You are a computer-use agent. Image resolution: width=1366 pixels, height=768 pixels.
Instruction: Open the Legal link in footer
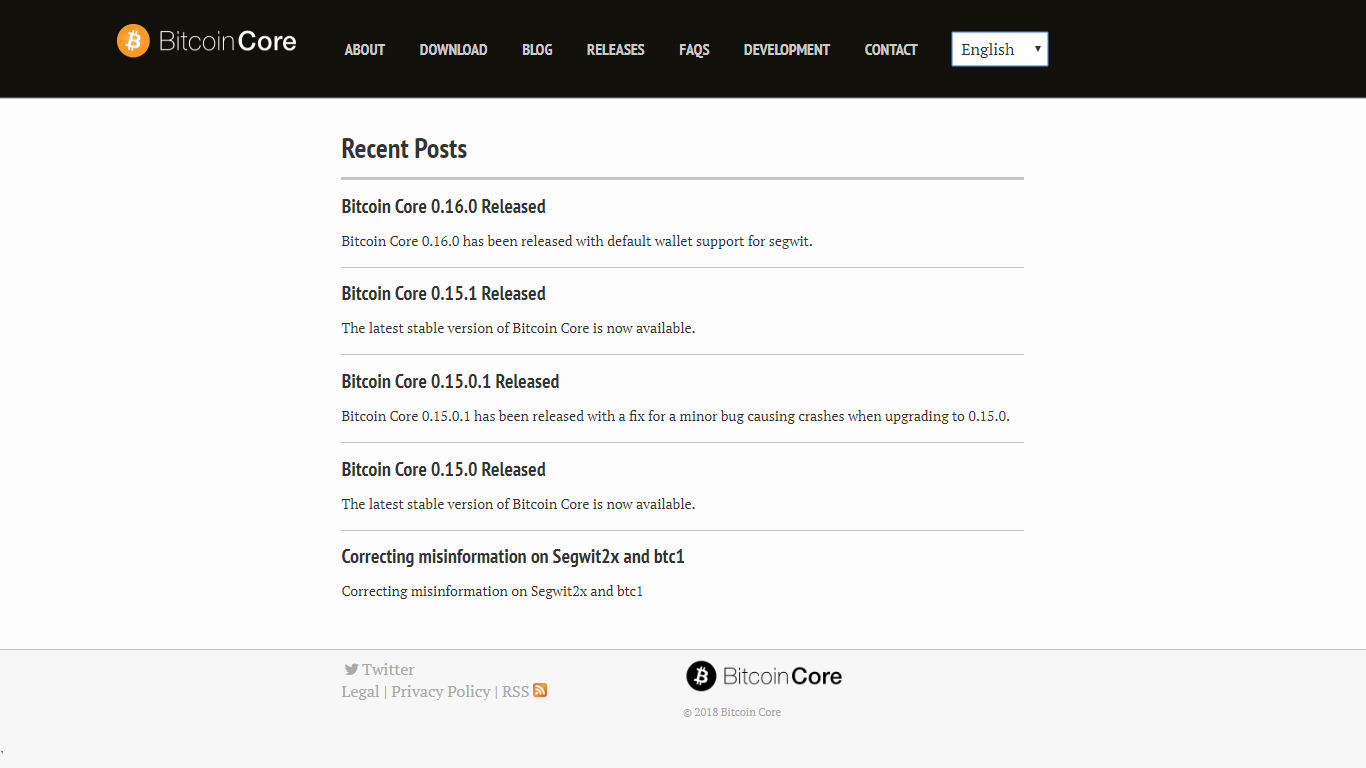click(360, 691)
